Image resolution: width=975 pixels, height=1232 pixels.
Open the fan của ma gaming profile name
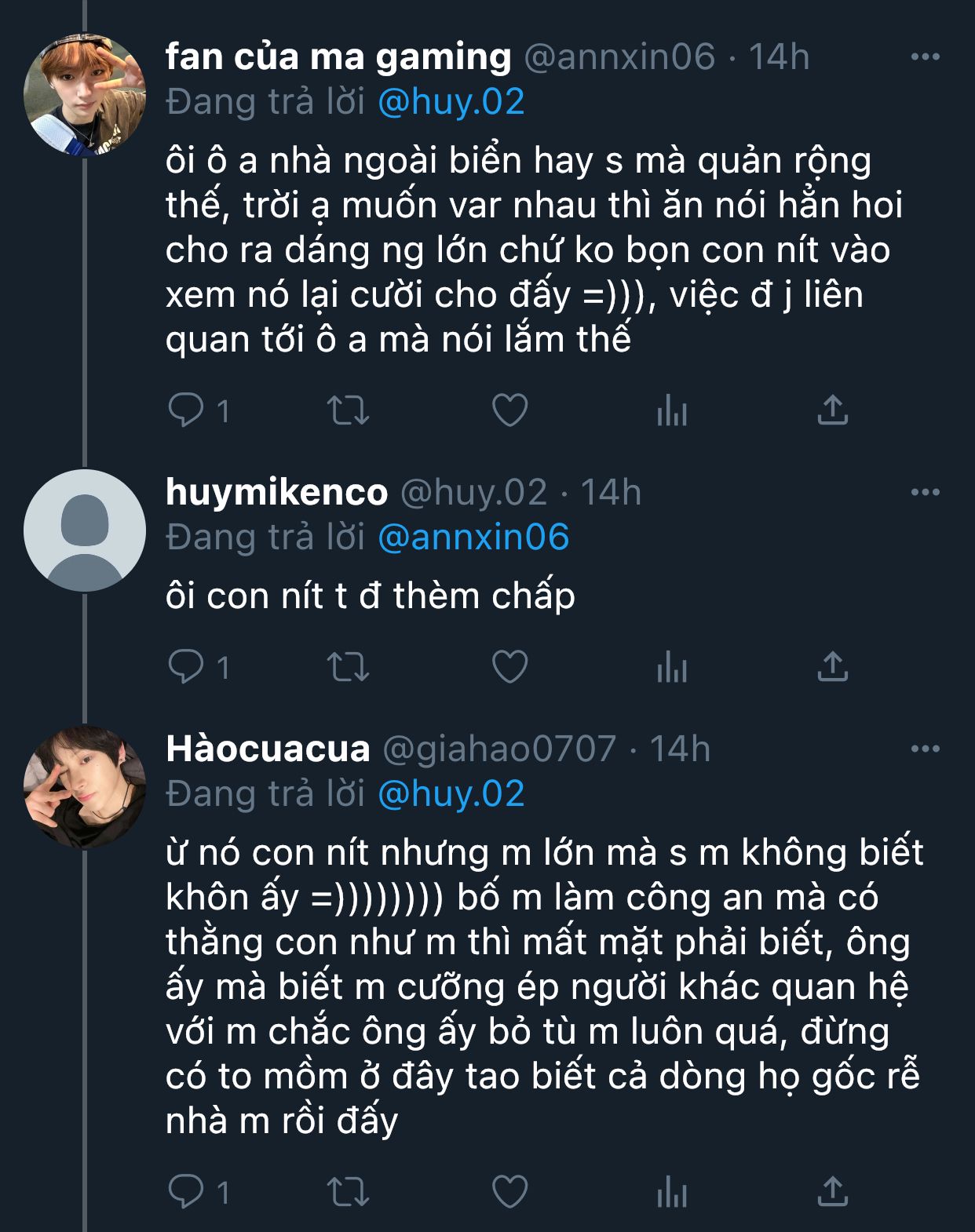pyautogui.click(x=338, y=56)
